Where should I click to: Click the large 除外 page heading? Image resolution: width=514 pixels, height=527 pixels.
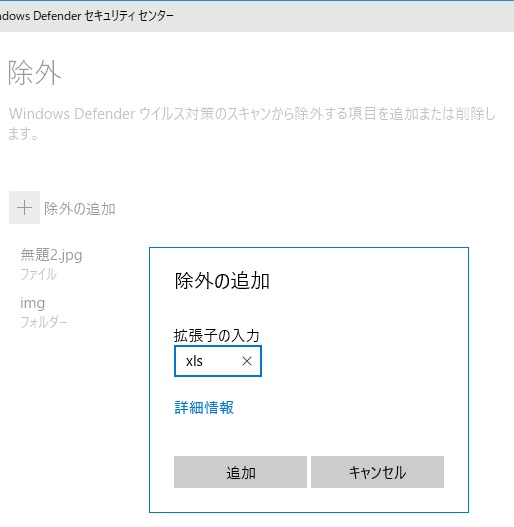point(34,73)
